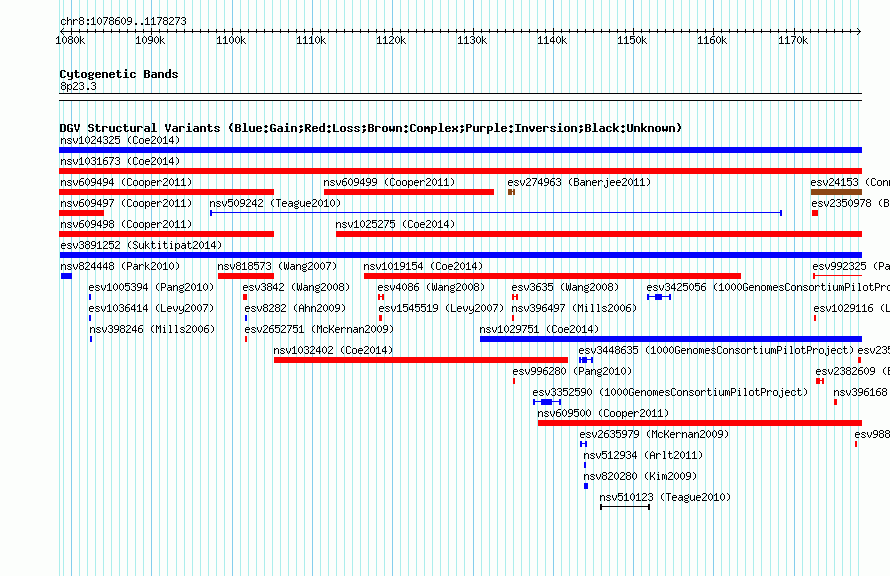Image resolution: width=890 pixels, height=576 pixels.
Task: Select esv3635 (Wang2008) label
Action: pyautogui.click(x=565, y=287)
